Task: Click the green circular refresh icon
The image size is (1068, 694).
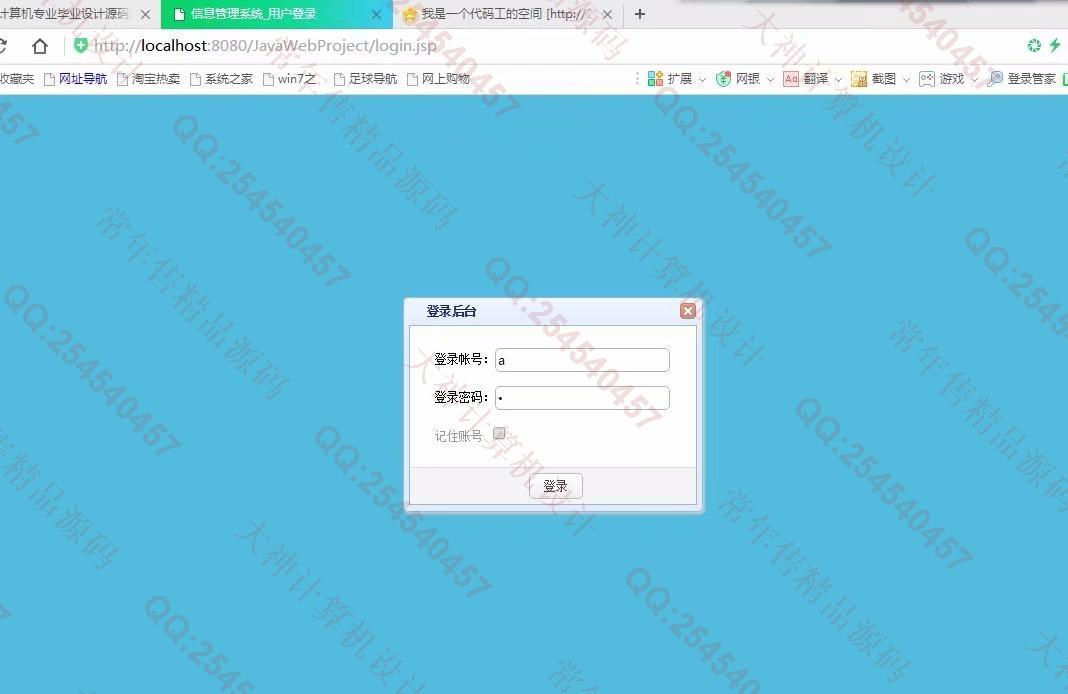Action: click(x=1034, y=45)
